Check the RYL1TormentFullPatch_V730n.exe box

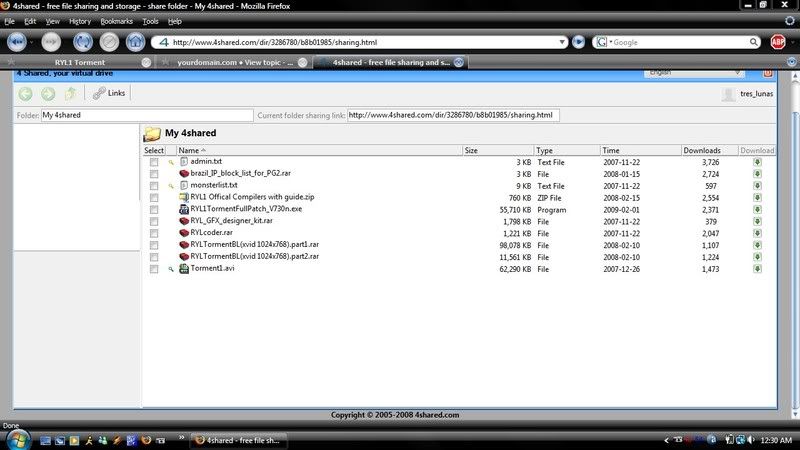[154, 210]
